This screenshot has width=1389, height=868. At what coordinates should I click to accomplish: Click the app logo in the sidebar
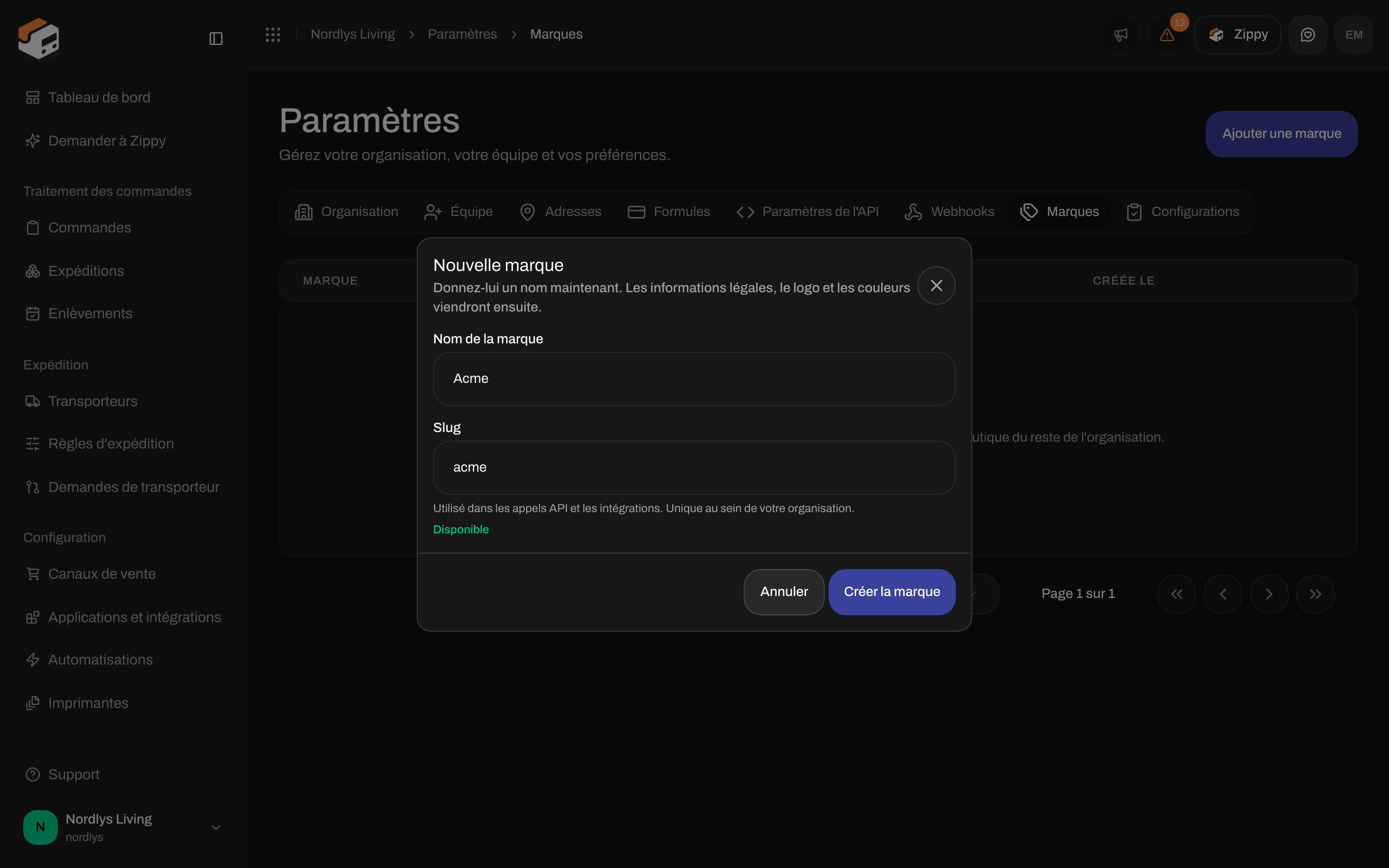(39, 39)
